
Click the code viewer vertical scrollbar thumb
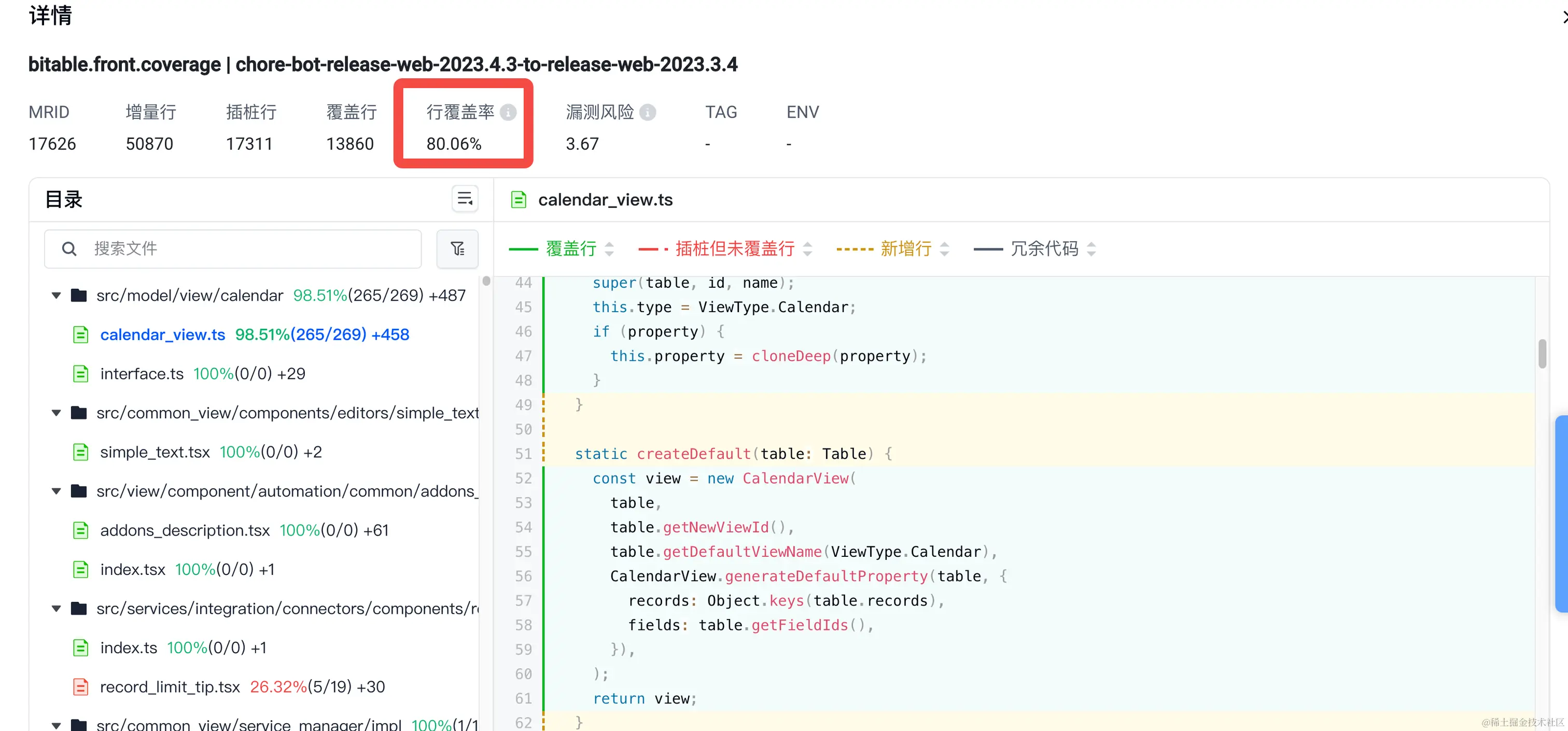point(1542,354)
